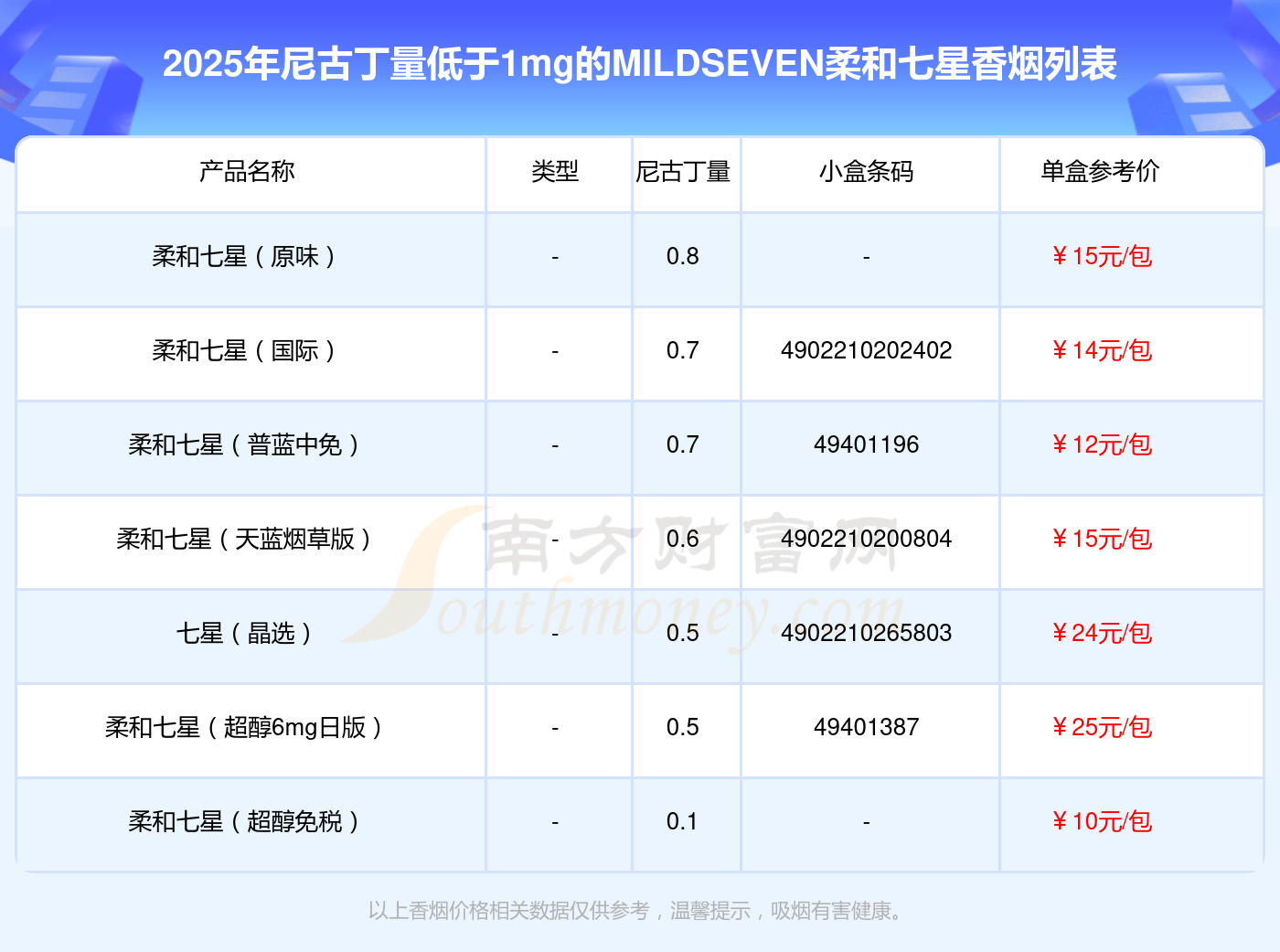Click price ￥10元/包
The image size is (1280, 952).
click(x=1101, y=821)
